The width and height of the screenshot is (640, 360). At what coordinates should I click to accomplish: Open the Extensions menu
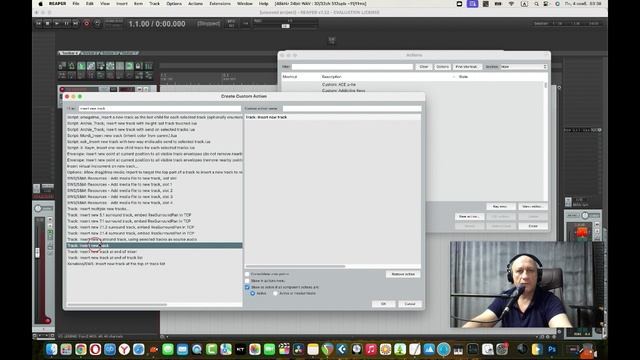(x=220, y=4)
